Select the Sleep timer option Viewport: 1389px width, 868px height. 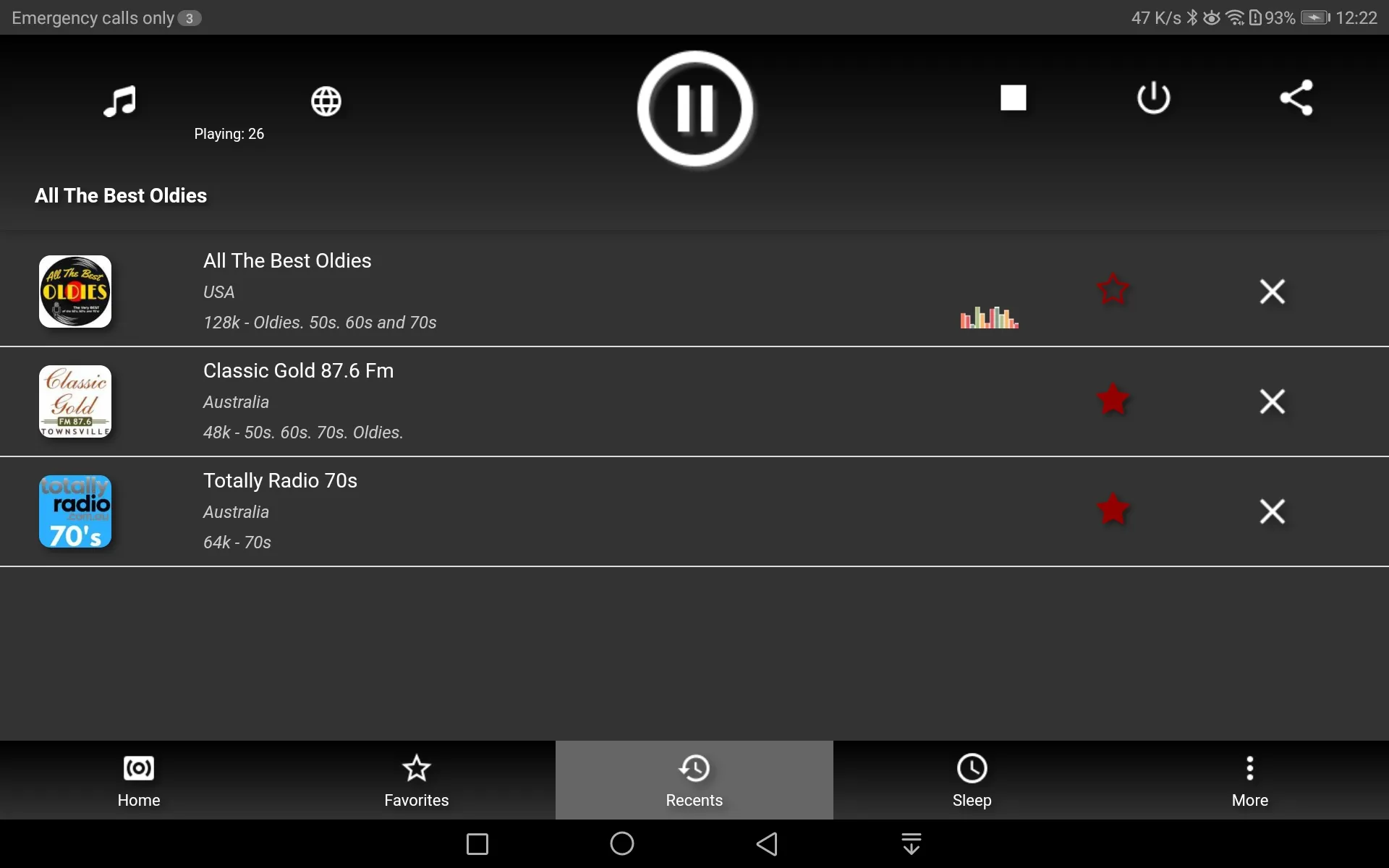click(971, 780)
